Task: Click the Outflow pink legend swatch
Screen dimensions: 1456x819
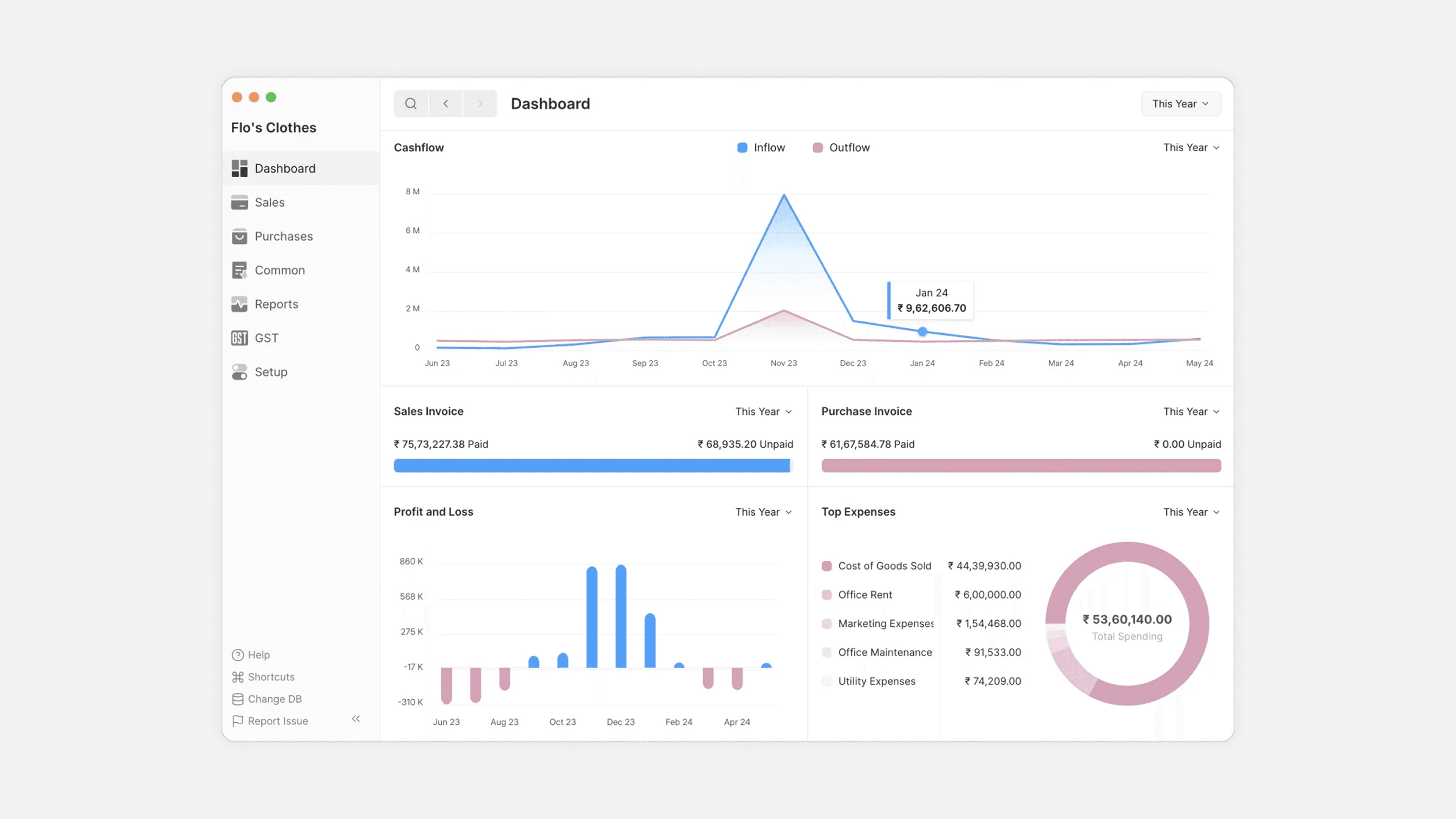Action: coord(817,147)
